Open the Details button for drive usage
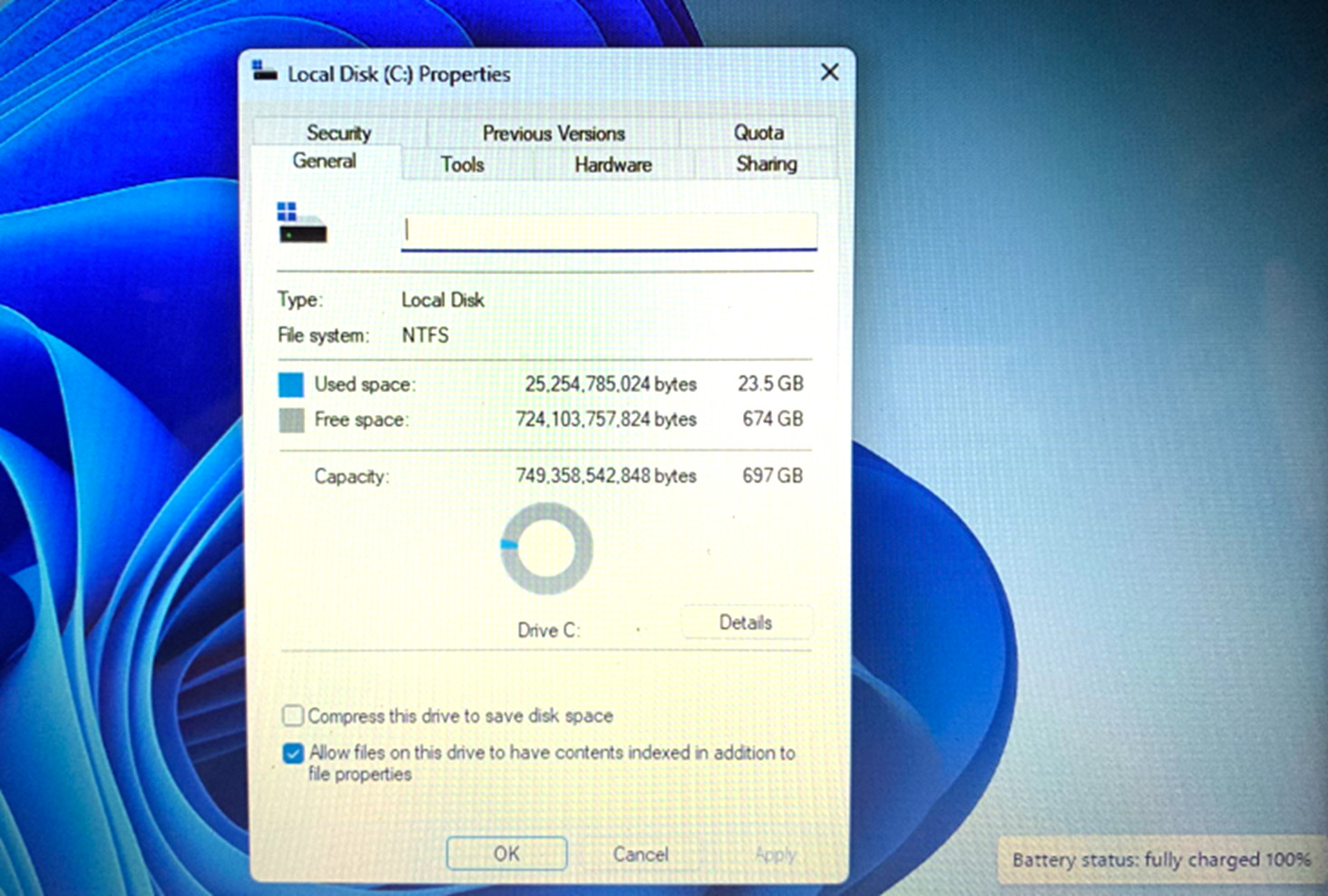1328x896 pixels. pos(746,623)
